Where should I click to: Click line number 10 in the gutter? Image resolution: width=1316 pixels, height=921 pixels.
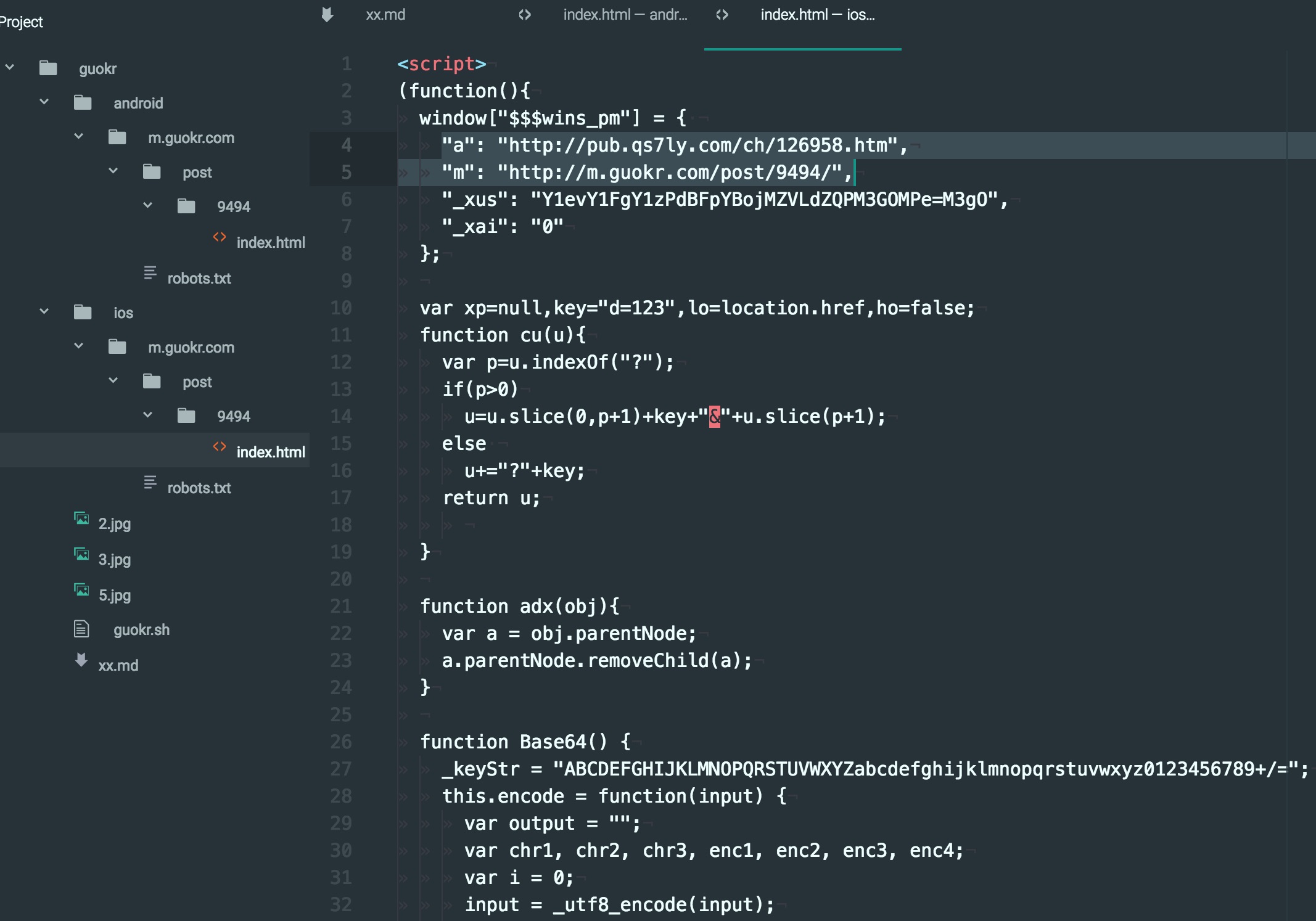click(x=341, y=308)
